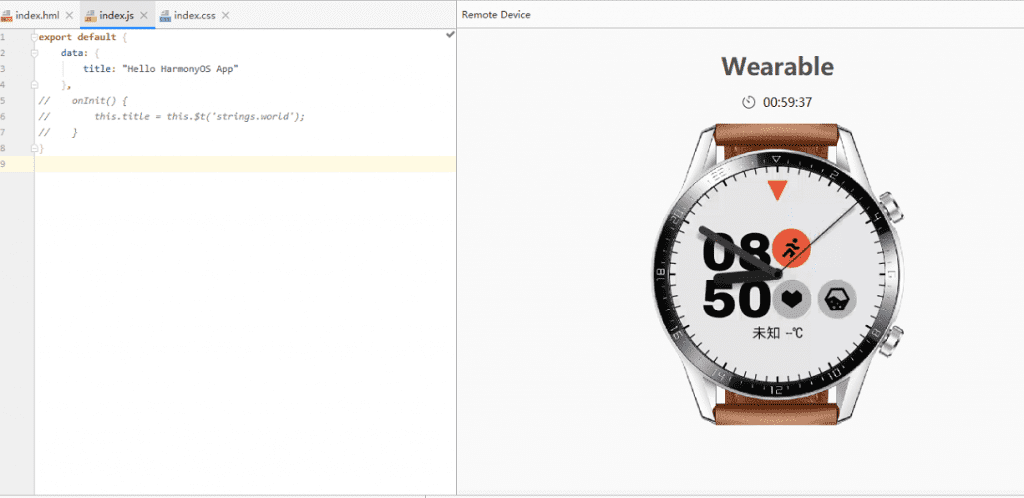Switch to the index.hml tab
1024x498 pixels.
coord(38,15)
